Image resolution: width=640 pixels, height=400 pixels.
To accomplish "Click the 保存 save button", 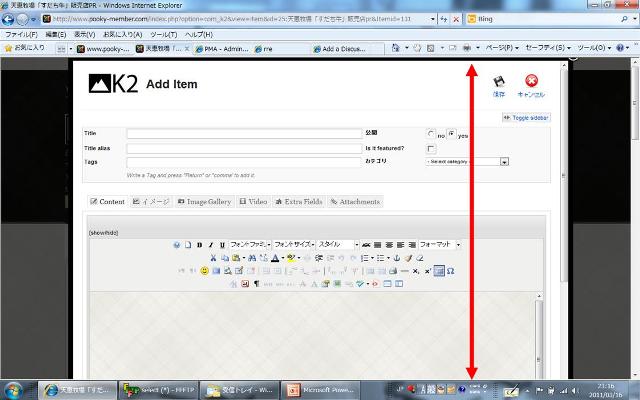I will click(x=498, y=86).
